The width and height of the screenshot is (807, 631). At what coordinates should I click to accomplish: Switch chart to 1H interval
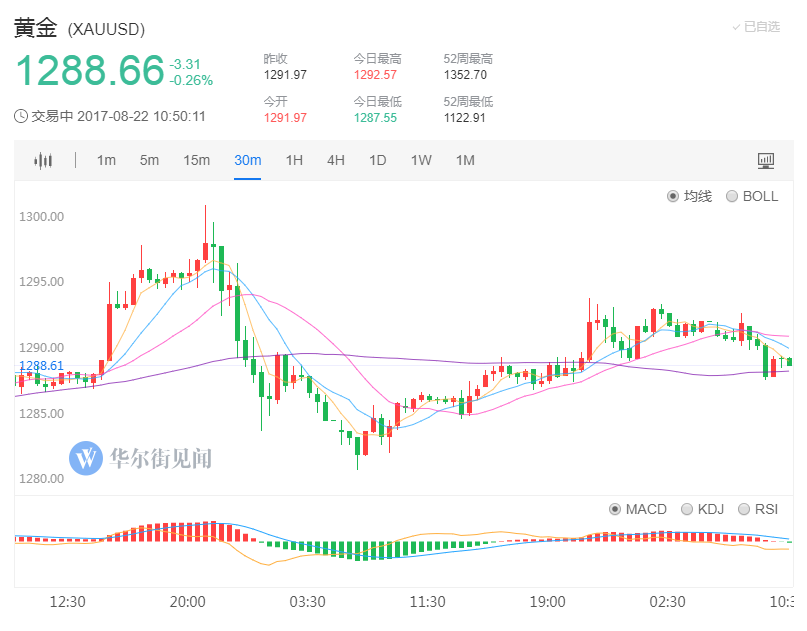pos(294,161)
